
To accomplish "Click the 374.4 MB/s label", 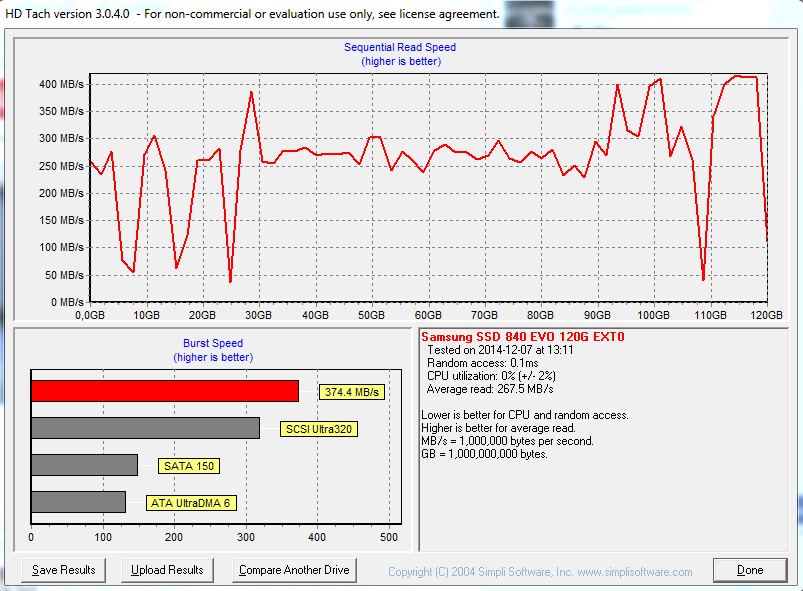I will (x=352, y=392).
